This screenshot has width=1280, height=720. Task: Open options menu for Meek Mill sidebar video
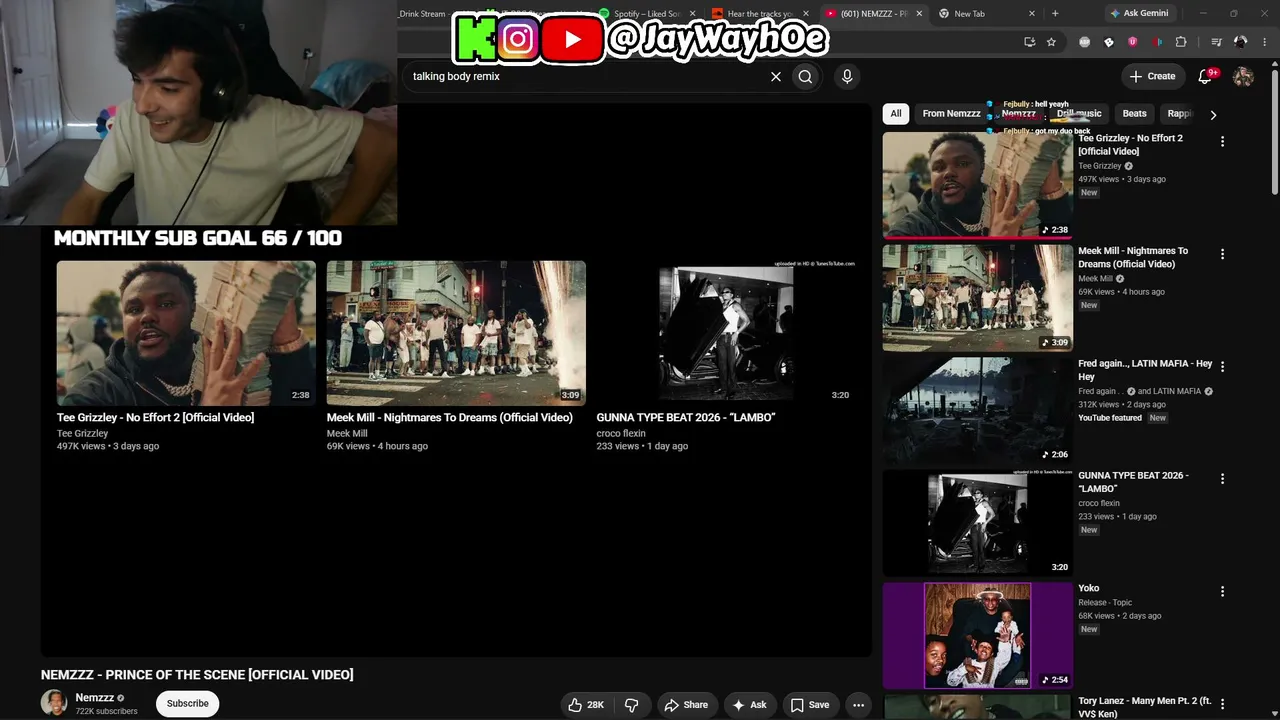(x=1222, y=254)
